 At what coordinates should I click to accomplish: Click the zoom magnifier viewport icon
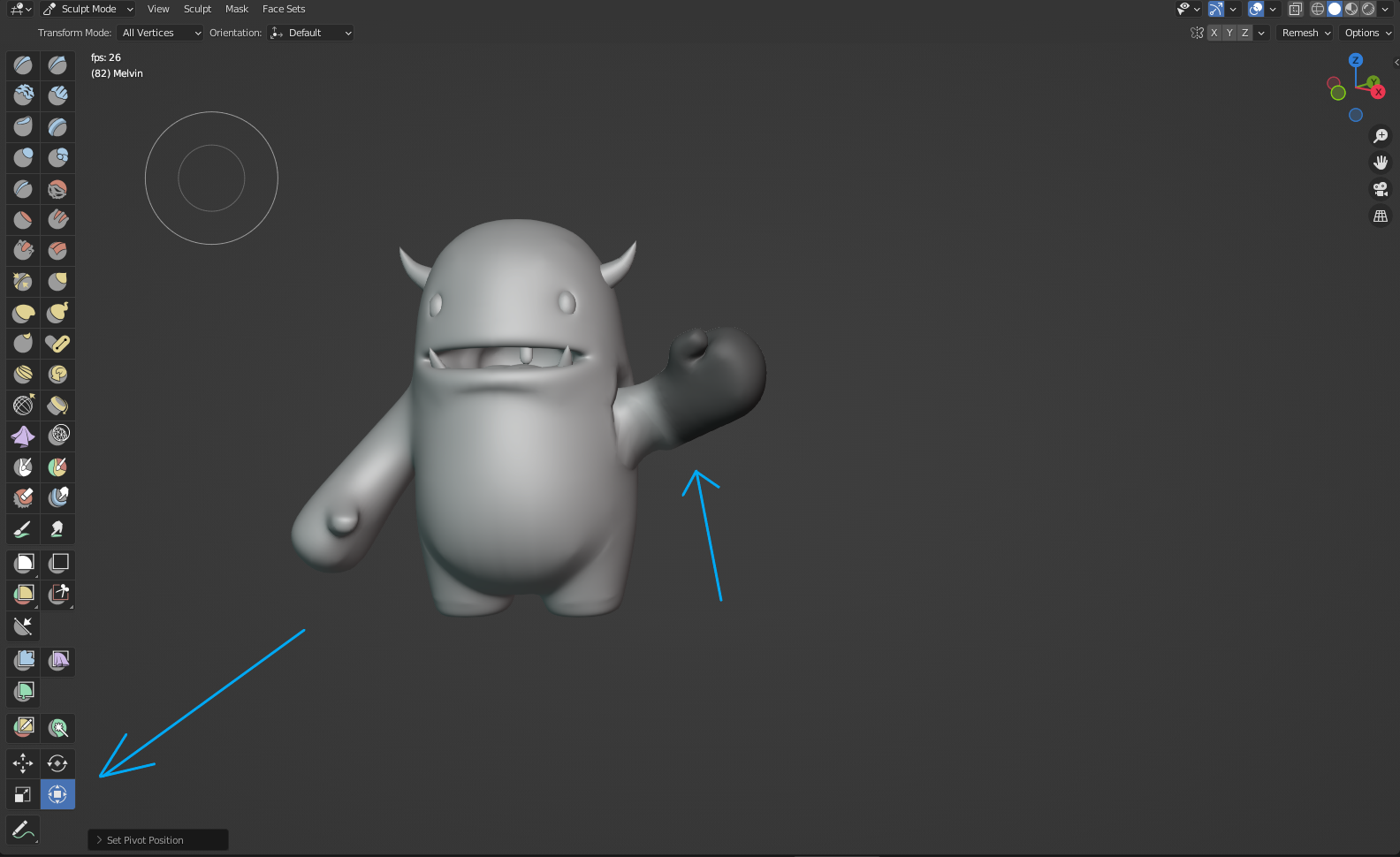(1381, 136)
